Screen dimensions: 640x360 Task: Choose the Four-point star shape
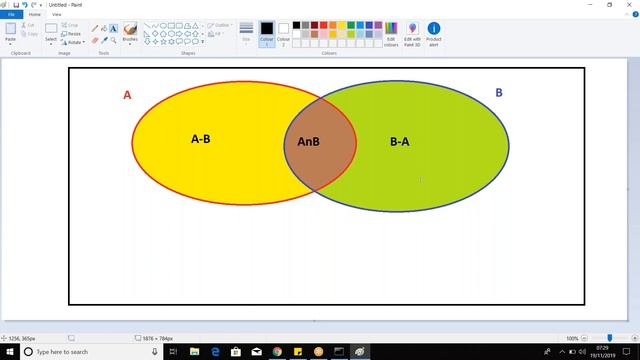(x=156, y=42)
